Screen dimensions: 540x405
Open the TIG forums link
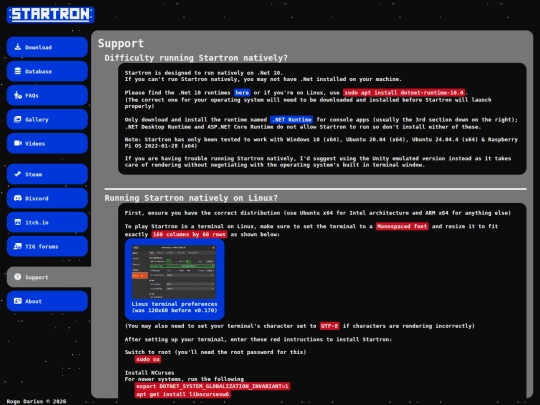(x=47, y=246)
